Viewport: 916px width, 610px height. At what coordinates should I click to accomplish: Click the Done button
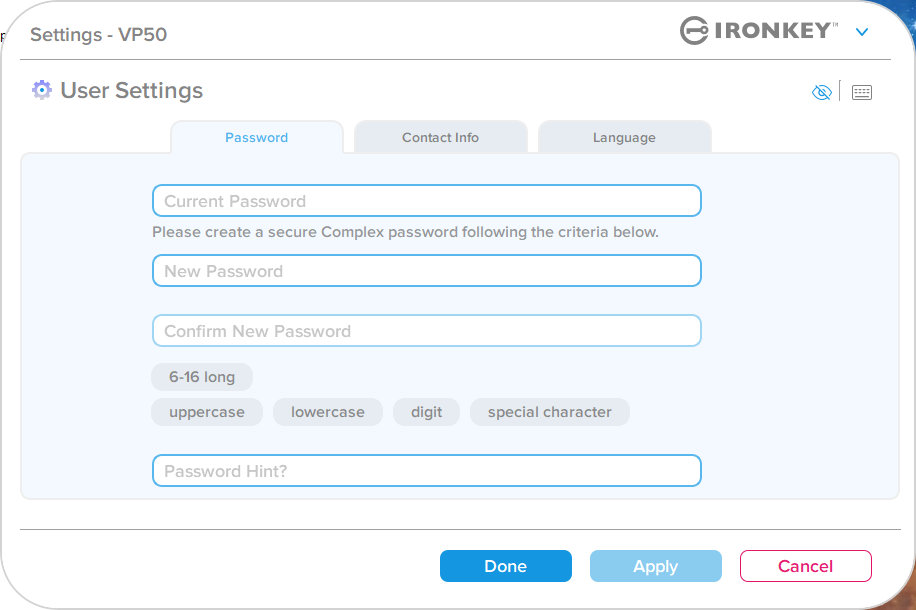[x=506, y=566]
